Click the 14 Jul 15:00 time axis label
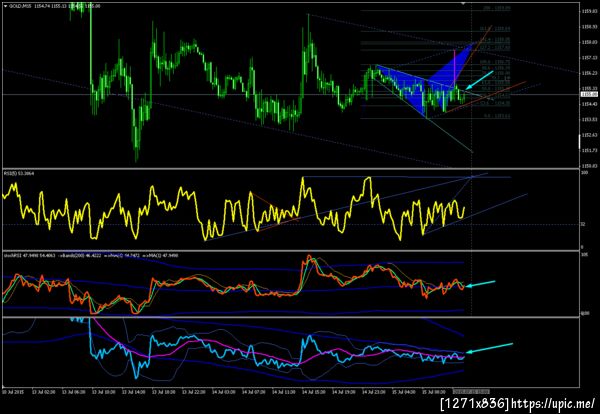Screen dimensions: 600x414 [313, 392]
